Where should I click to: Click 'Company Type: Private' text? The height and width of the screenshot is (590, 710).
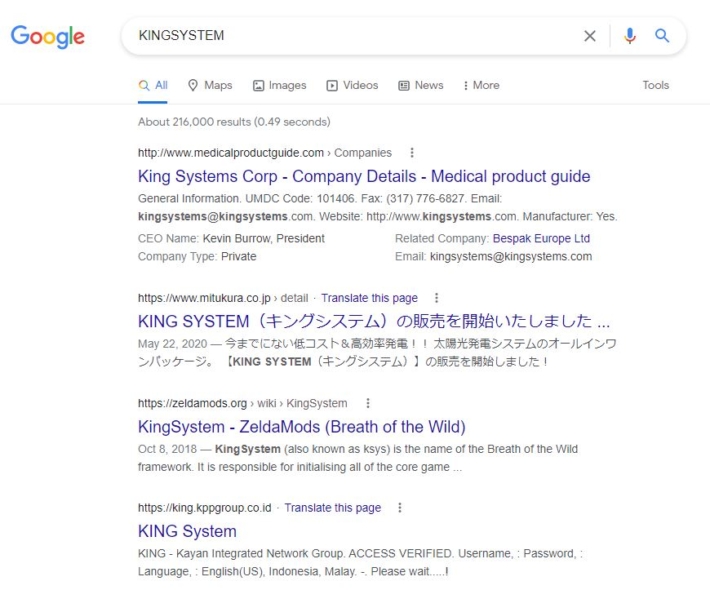[x=197, y=257]
